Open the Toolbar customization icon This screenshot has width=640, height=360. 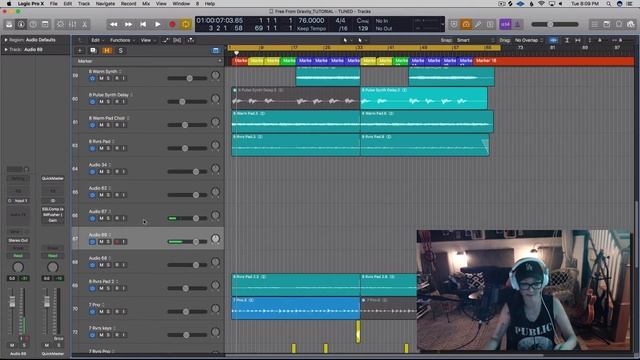click(45, 24)
